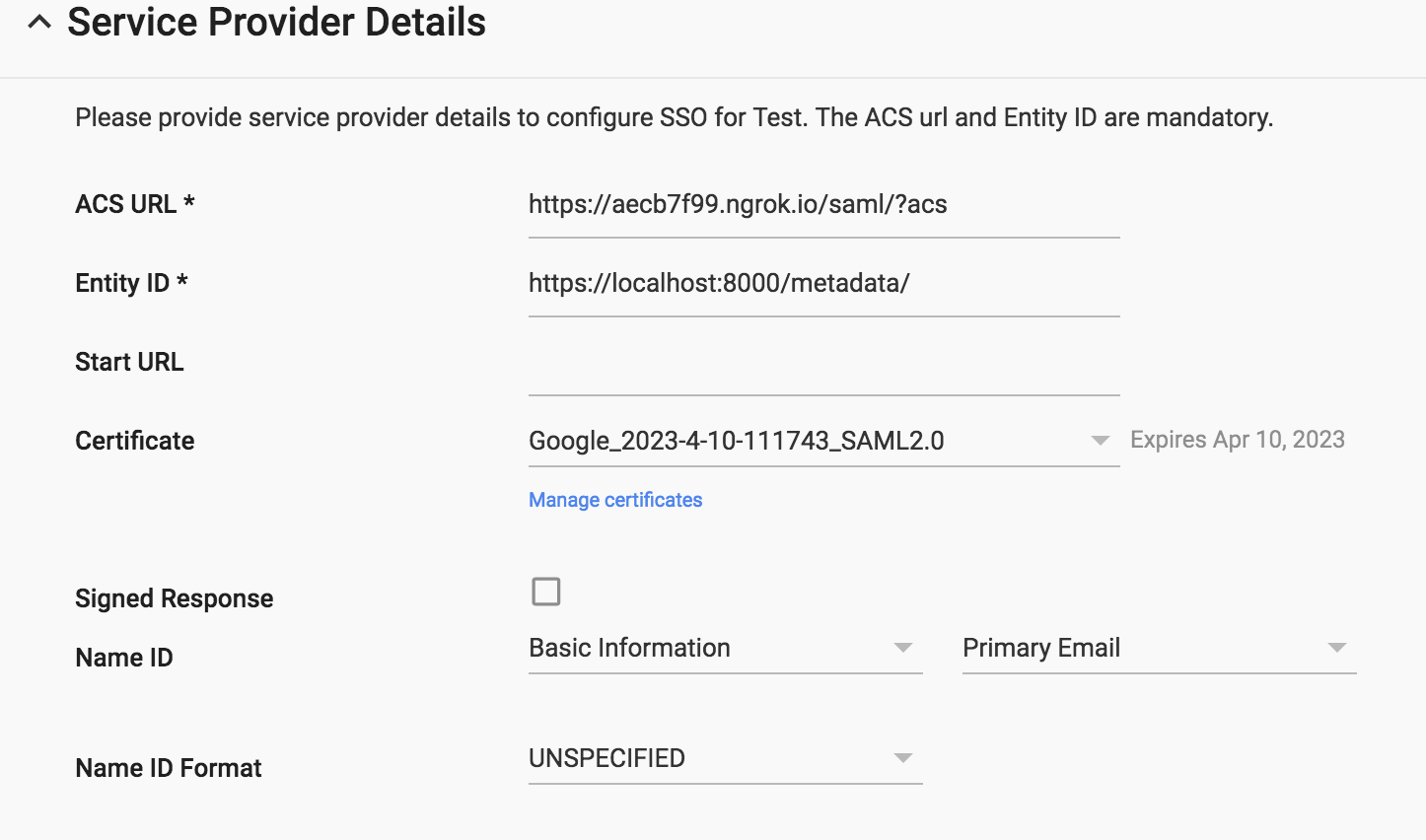This screenshot has height=840, width=1426.
Task: Select the ACS URL input field
Action: click(x=823, y=204)
